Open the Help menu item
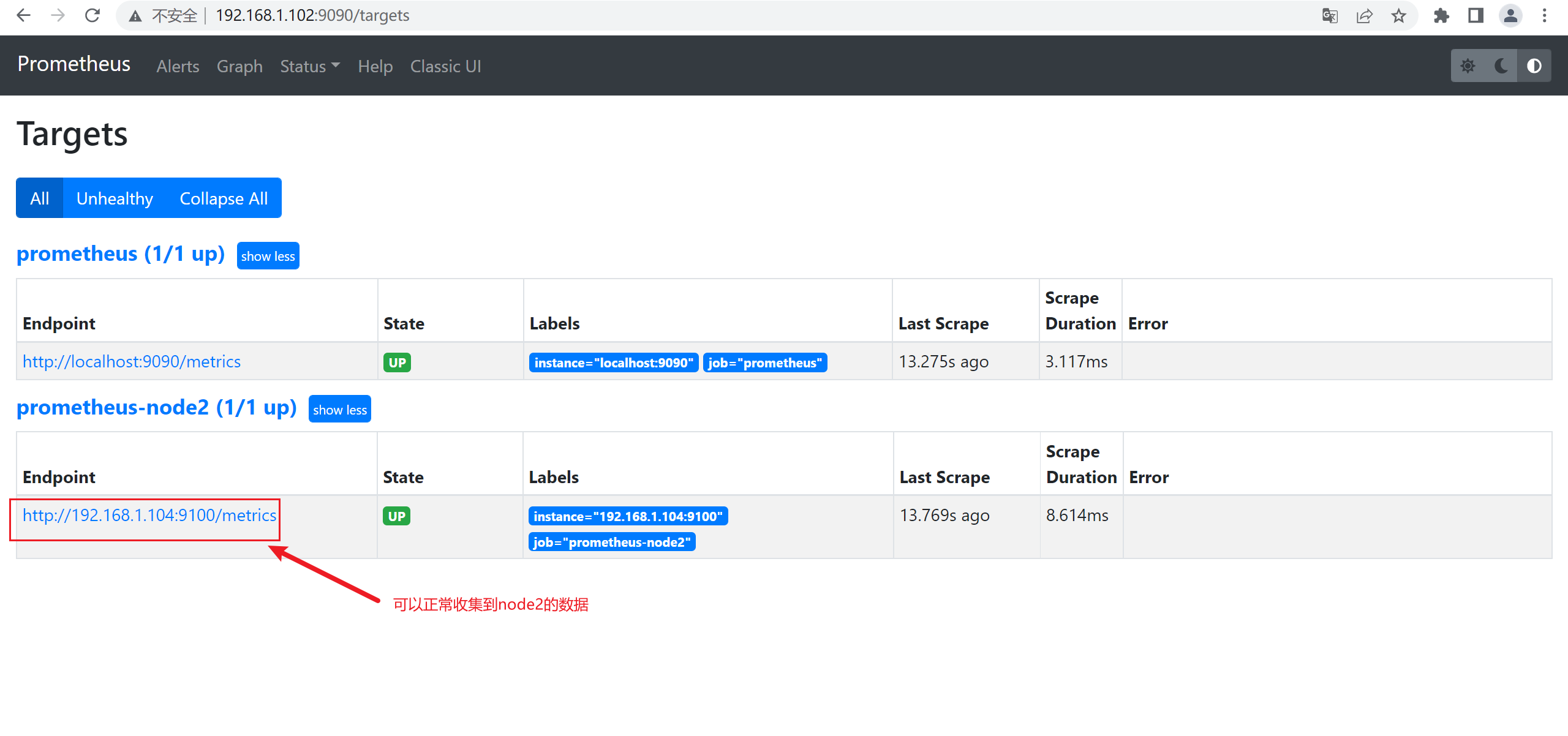 coord(375,66)
